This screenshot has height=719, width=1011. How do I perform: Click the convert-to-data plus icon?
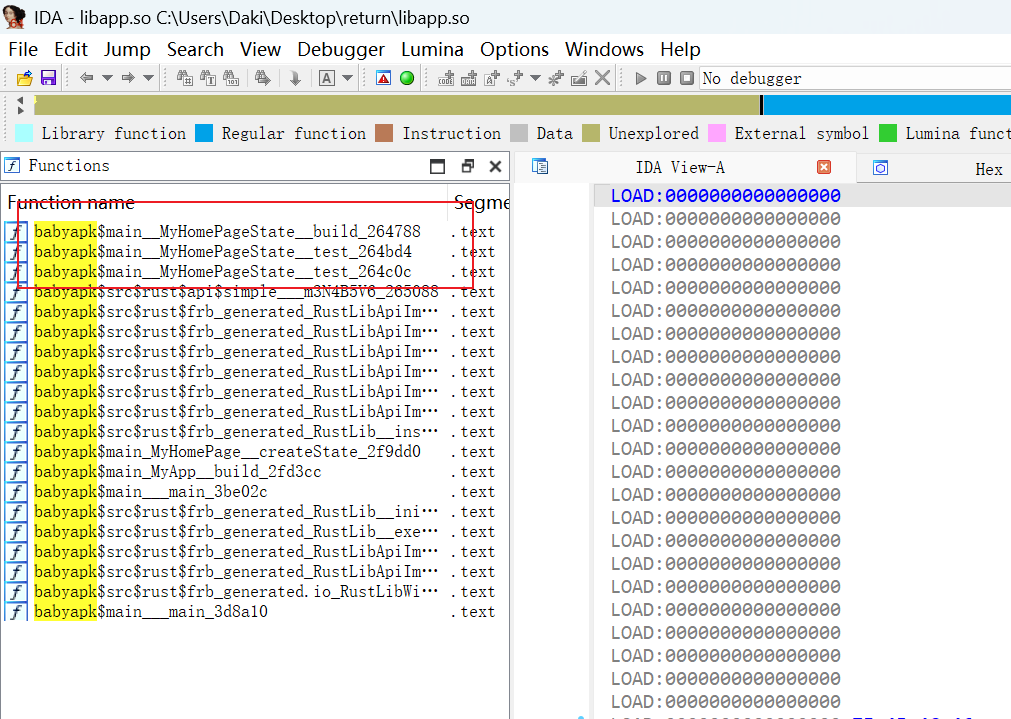pyautogui.click(x=469, y=79)
